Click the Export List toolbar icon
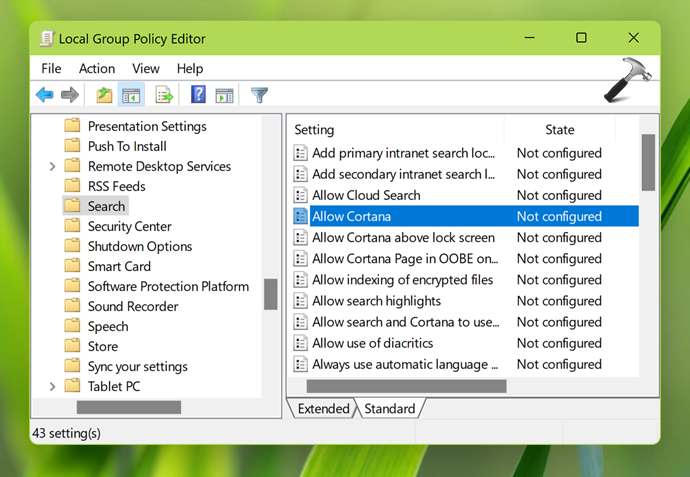Screen dimensions: 690x477 [164, 95]
